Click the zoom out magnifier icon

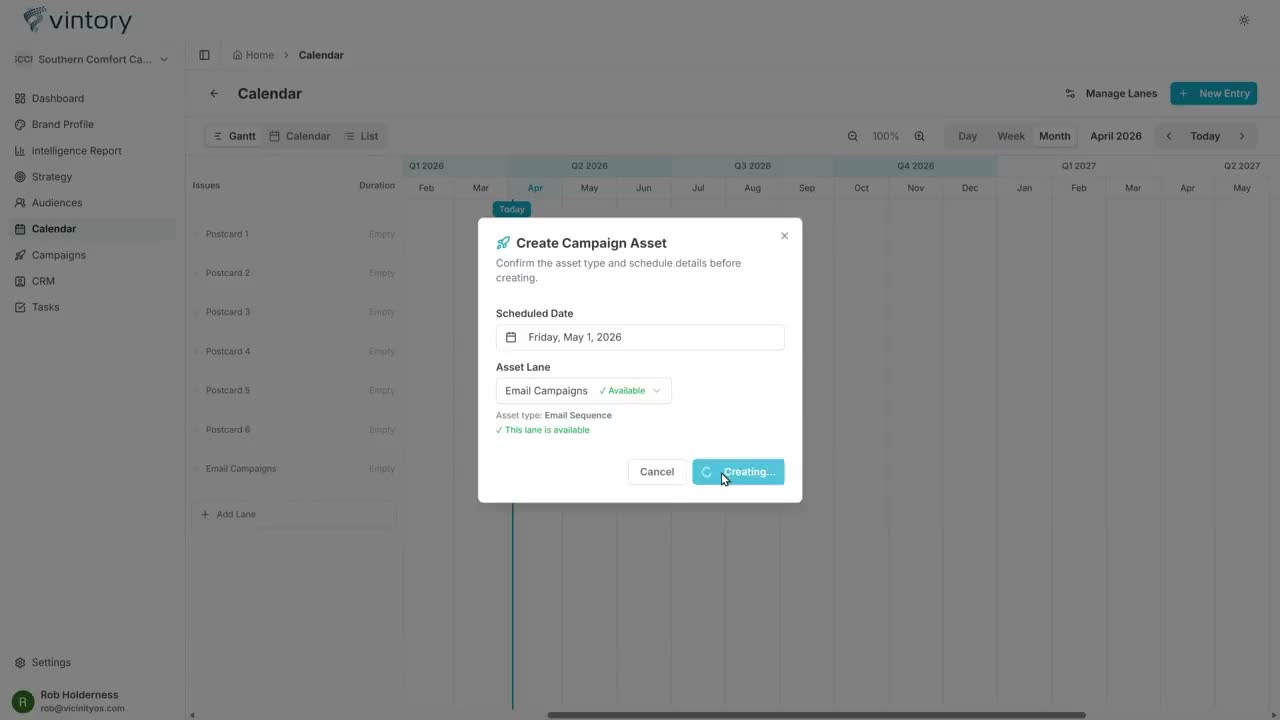click(853, 136)
